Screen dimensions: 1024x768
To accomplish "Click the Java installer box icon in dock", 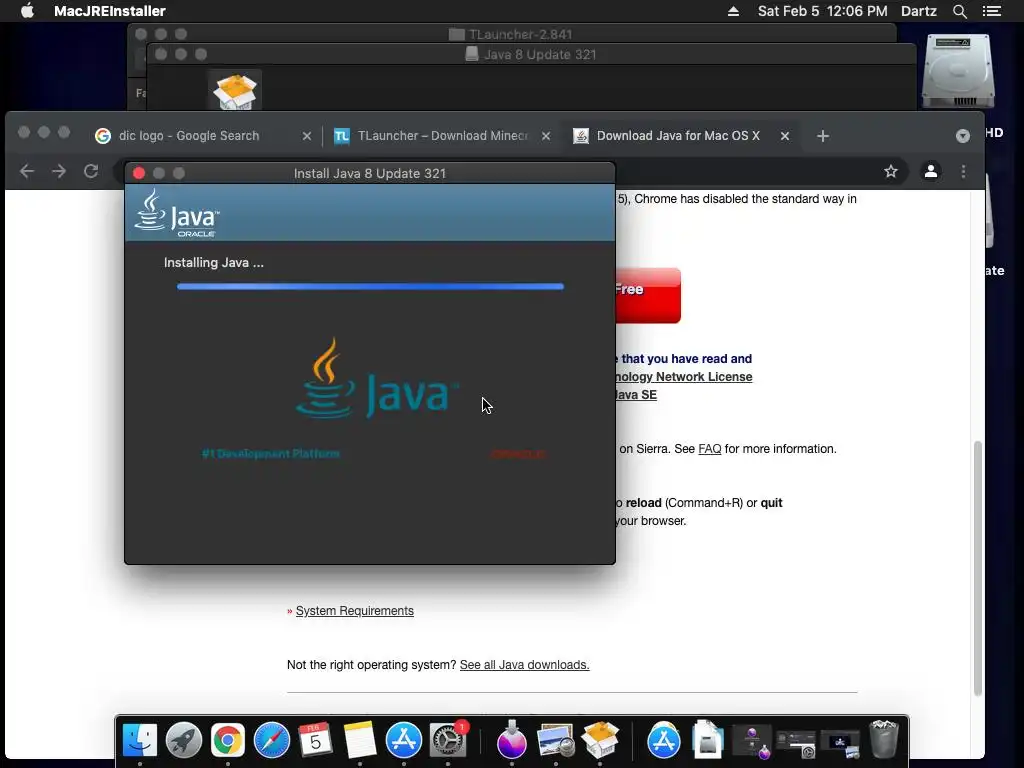I will tap(600, 740).
